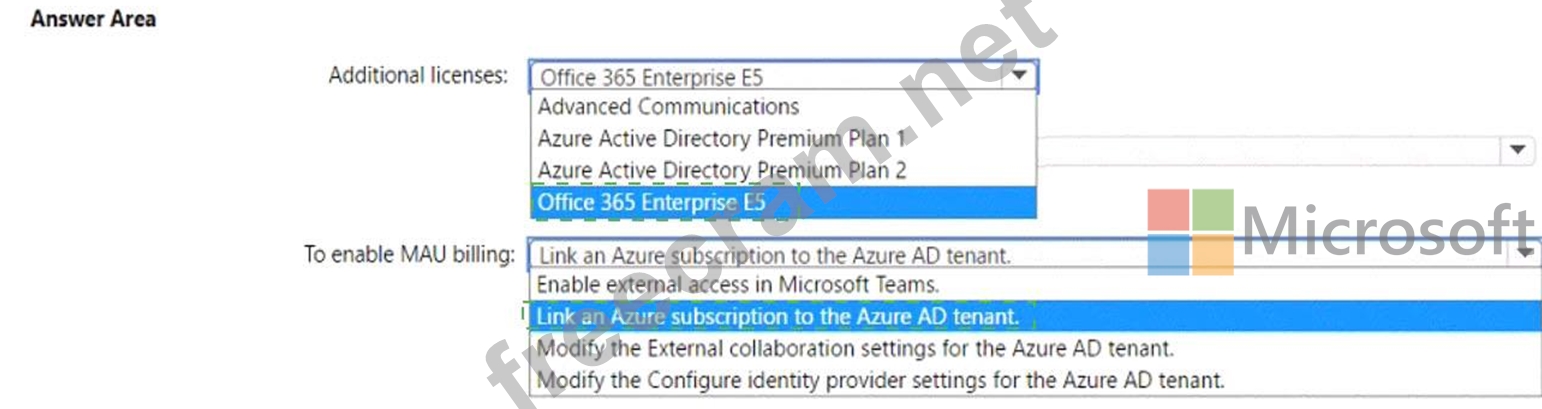Click the Microsoft four-square logo
Screen dimensions: 1542x409
coord(1190,232)
